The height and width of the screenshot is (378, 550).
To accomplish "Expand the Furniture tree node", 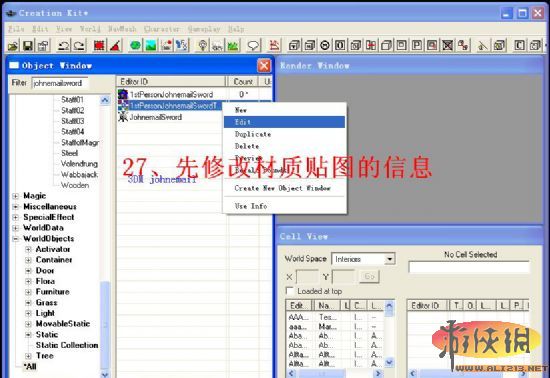I will (x=28, y=292).
